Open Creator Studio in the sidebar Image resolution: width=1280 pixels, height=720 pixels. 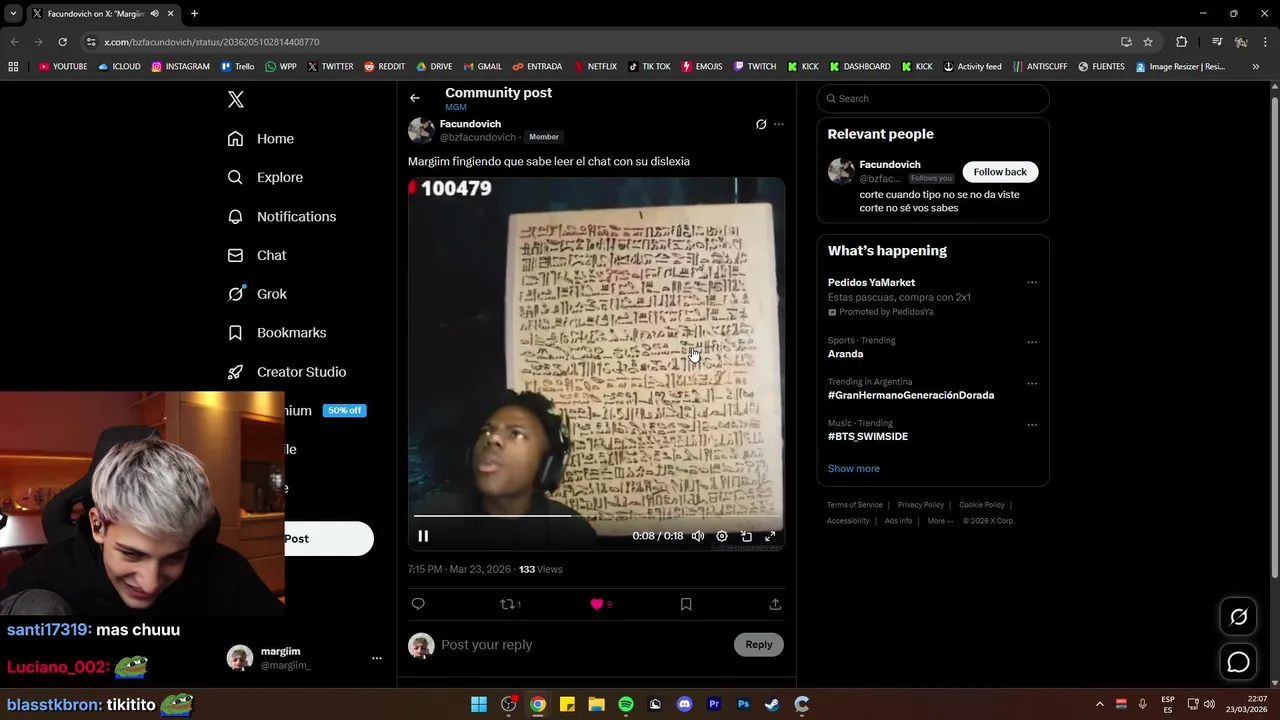287,371
